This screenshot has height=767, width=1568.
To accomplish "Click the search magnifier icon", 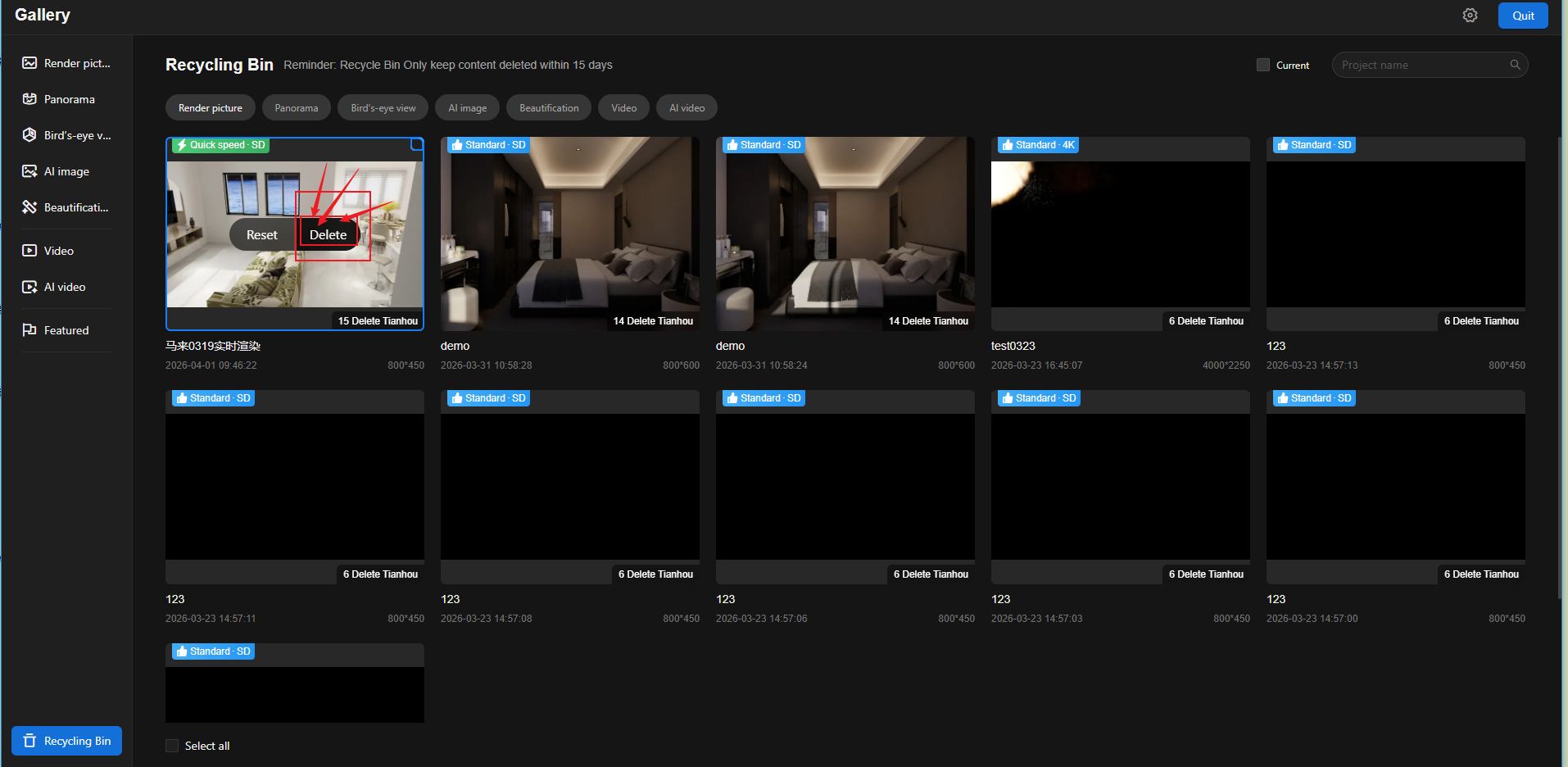I will click(x=1515, y=65).
